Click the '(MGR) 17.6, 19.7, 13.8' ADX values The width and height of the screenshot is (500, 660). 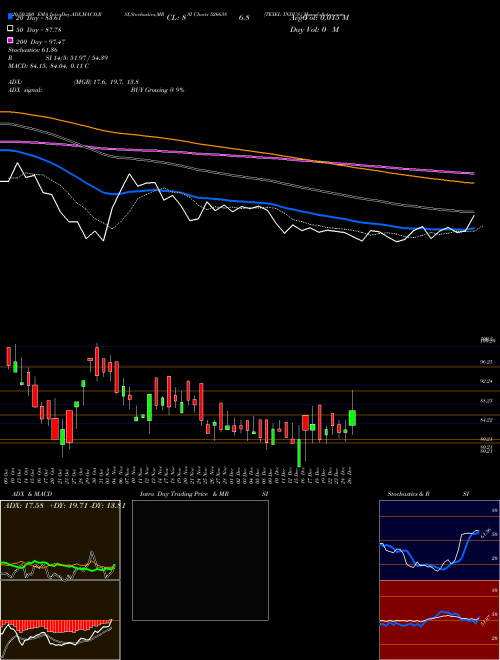tap(106, 82)
